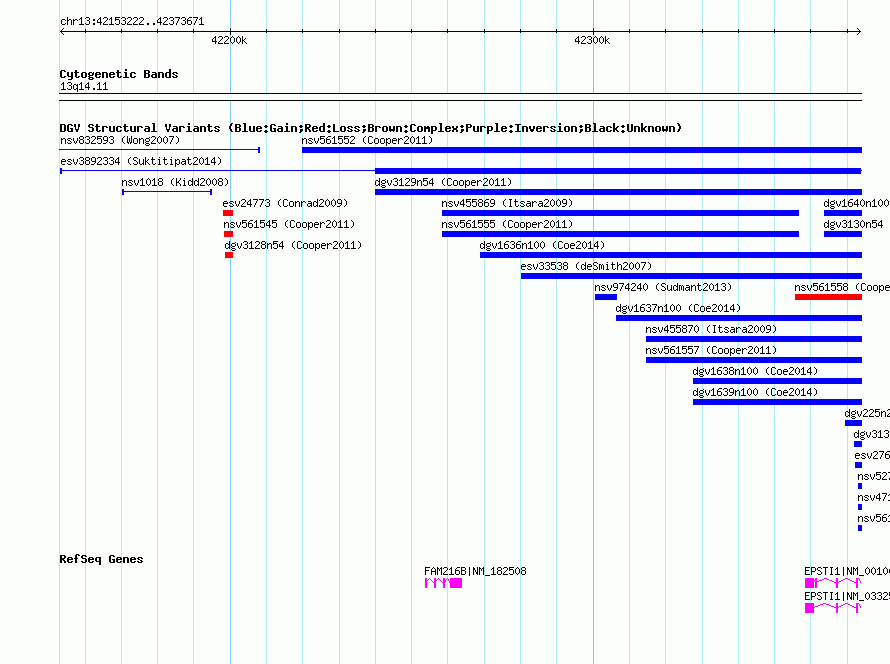
Task: Click the upper EPSTI1 magenta gene glyph
Action: (x=833, y=583)
